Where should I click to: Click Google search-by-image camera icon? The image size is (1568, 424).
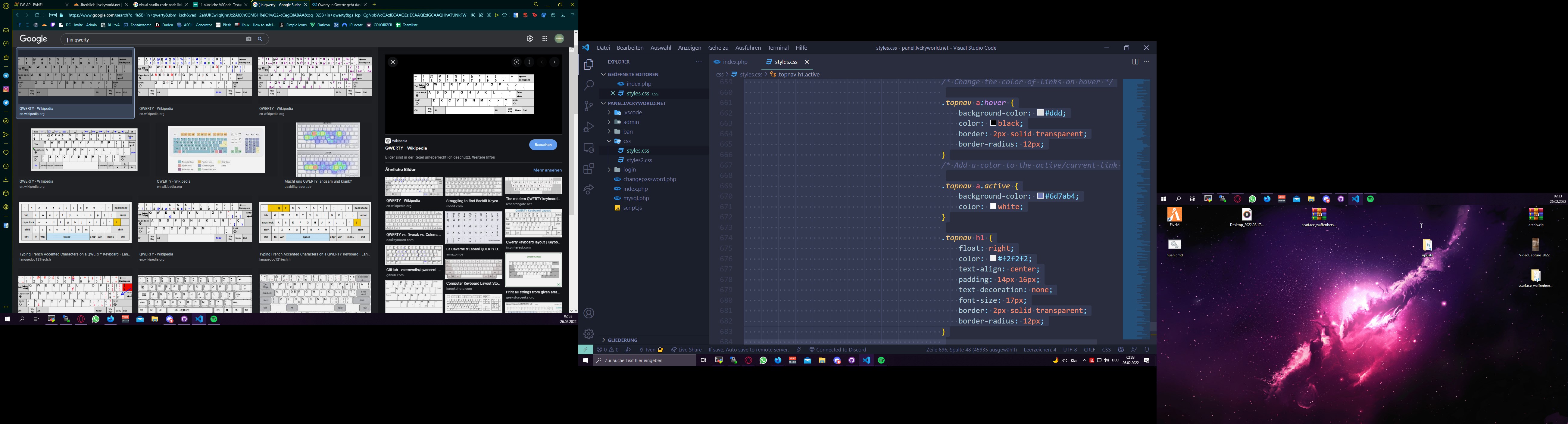tap(248, 39)
